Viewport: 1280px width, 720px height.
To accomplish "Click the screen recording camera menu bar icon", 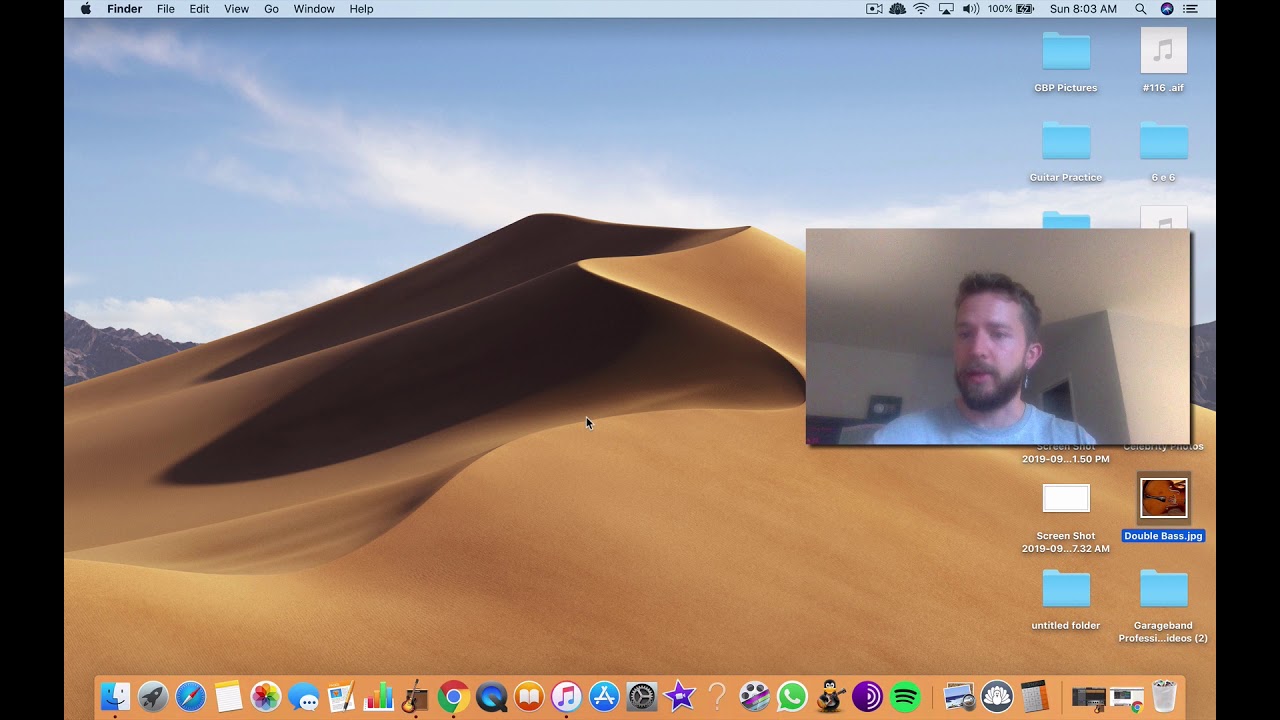I will point(874,9).
